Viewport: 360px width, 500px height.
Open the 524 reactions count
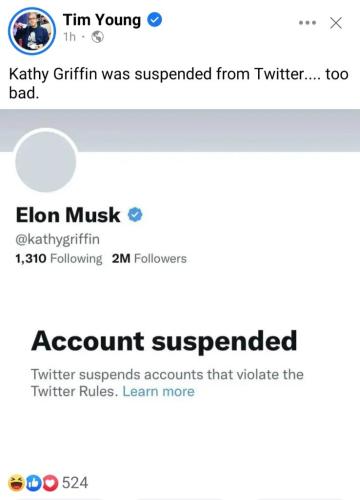click(x=75, y=483)
